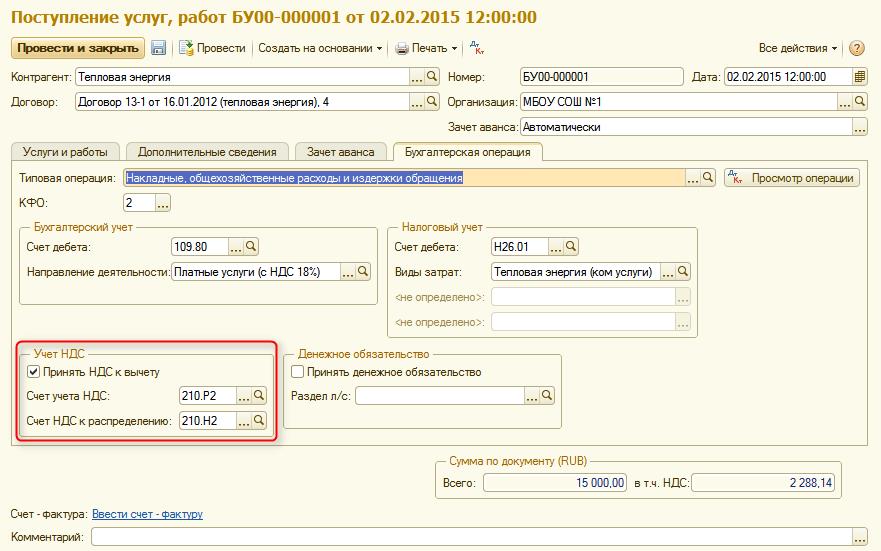Click select button for Типовая операция field
Screen dimensions: 881x551
pyautogui.click(x=693, y=178)
